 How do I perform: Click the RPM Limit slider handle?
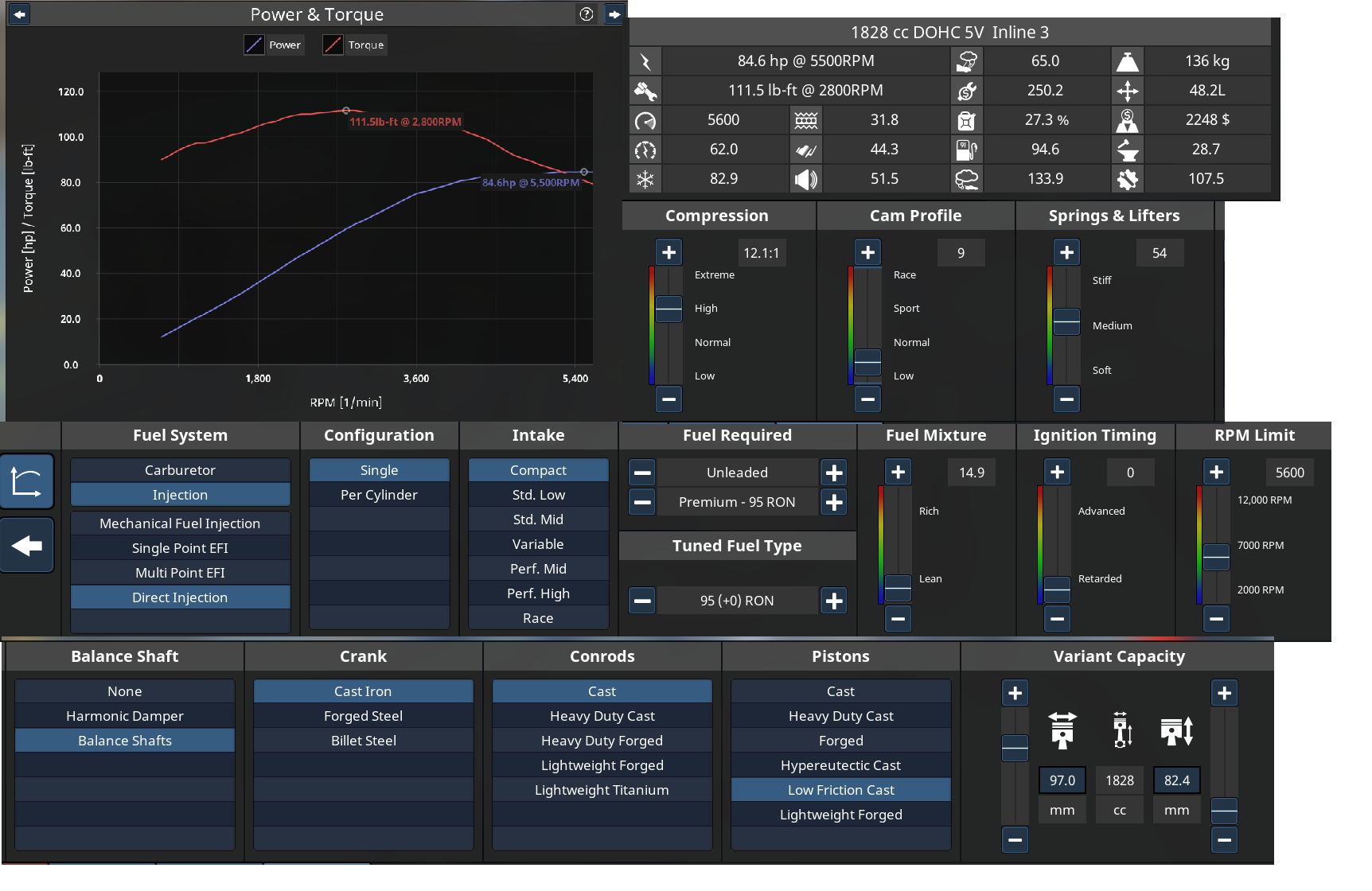[x=1216, y=557]
